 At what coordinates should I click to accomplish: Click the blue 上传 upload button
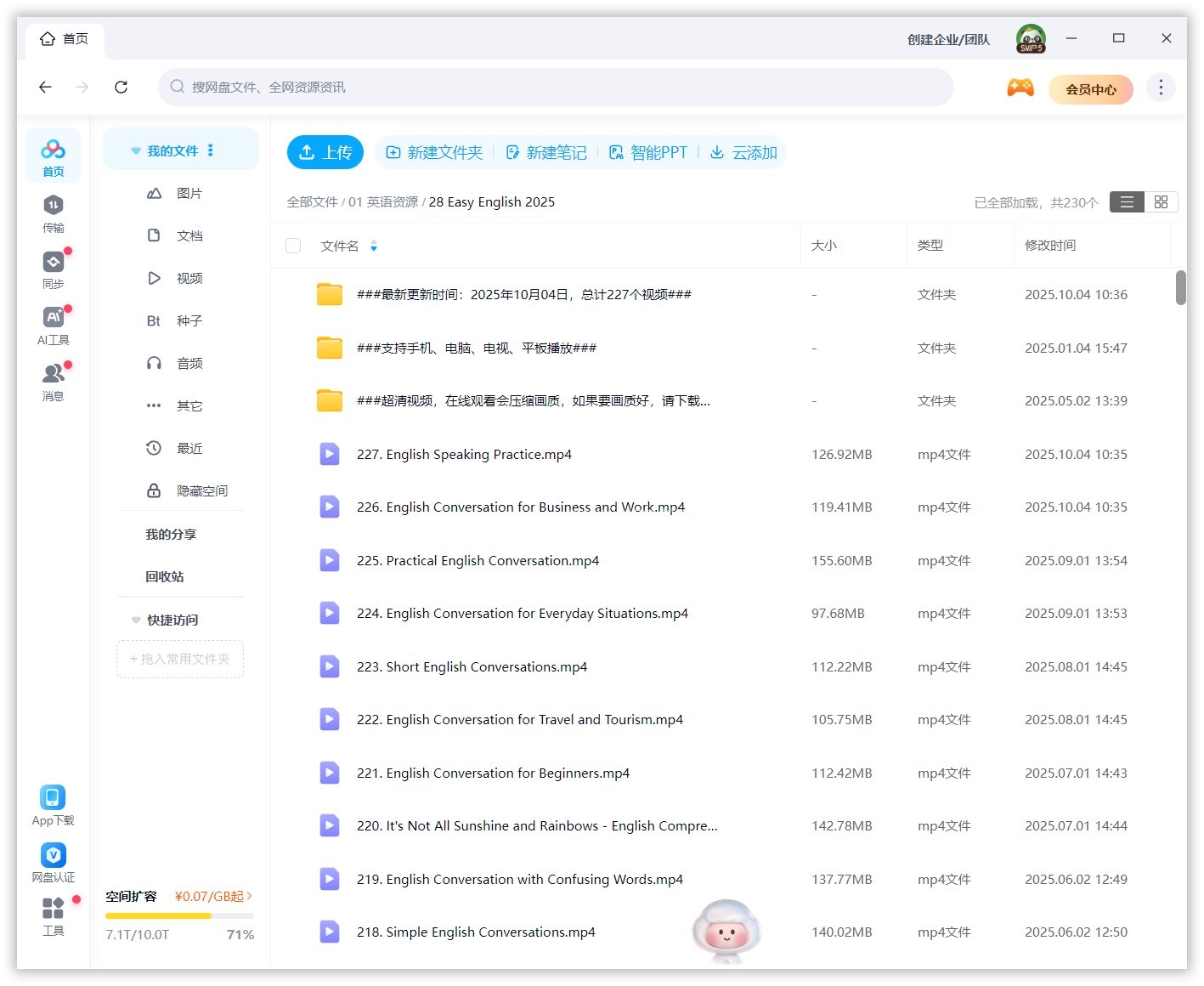[x=325, y=153]
